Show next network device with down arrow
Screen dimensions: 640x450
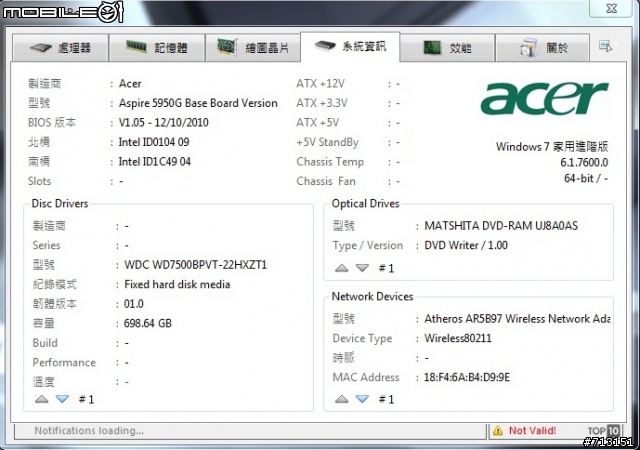click(x=362, y=399)
